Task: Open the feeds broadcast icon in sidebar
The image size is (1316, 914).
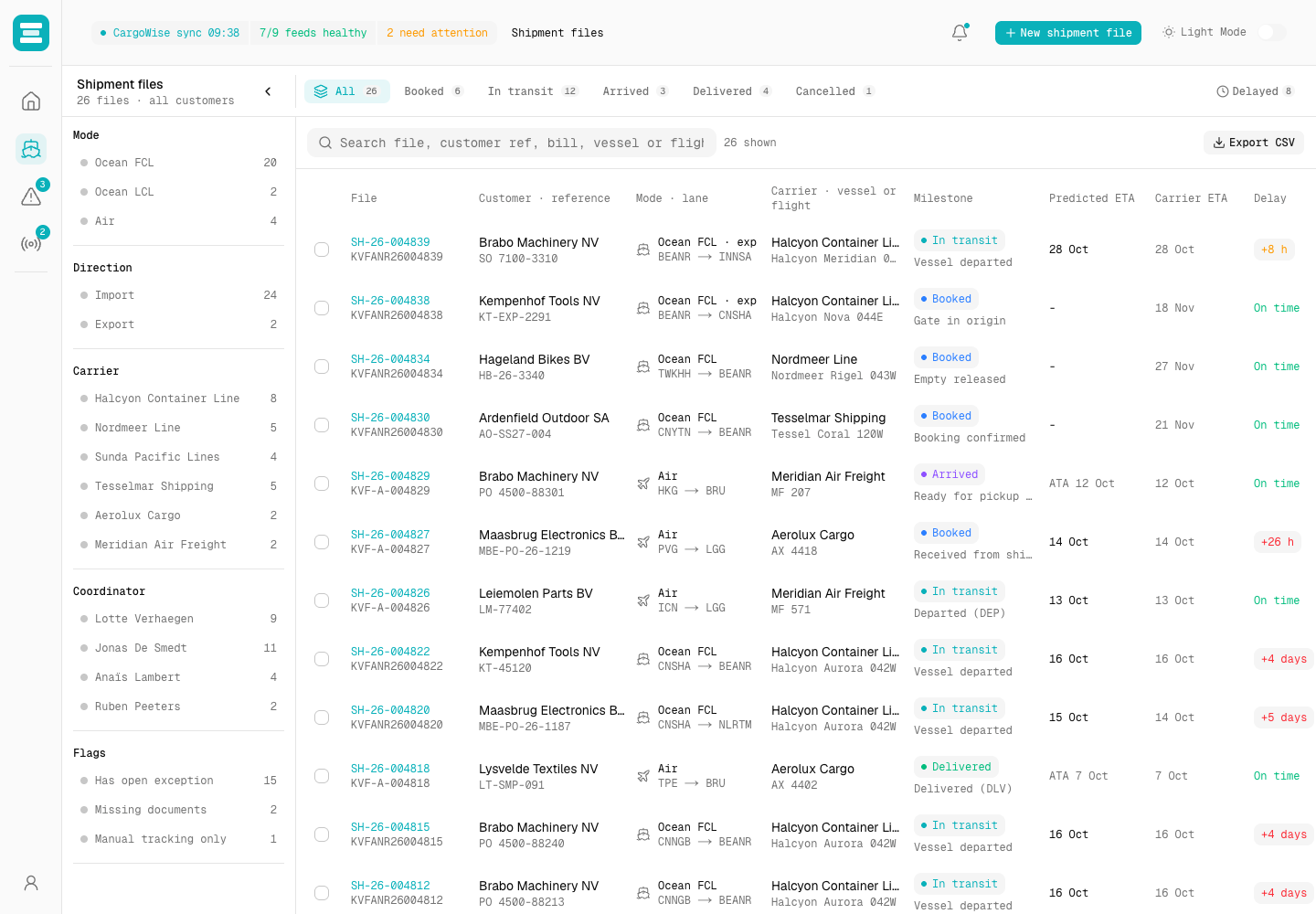Action: pyautogui.click(x=31, y=244)
